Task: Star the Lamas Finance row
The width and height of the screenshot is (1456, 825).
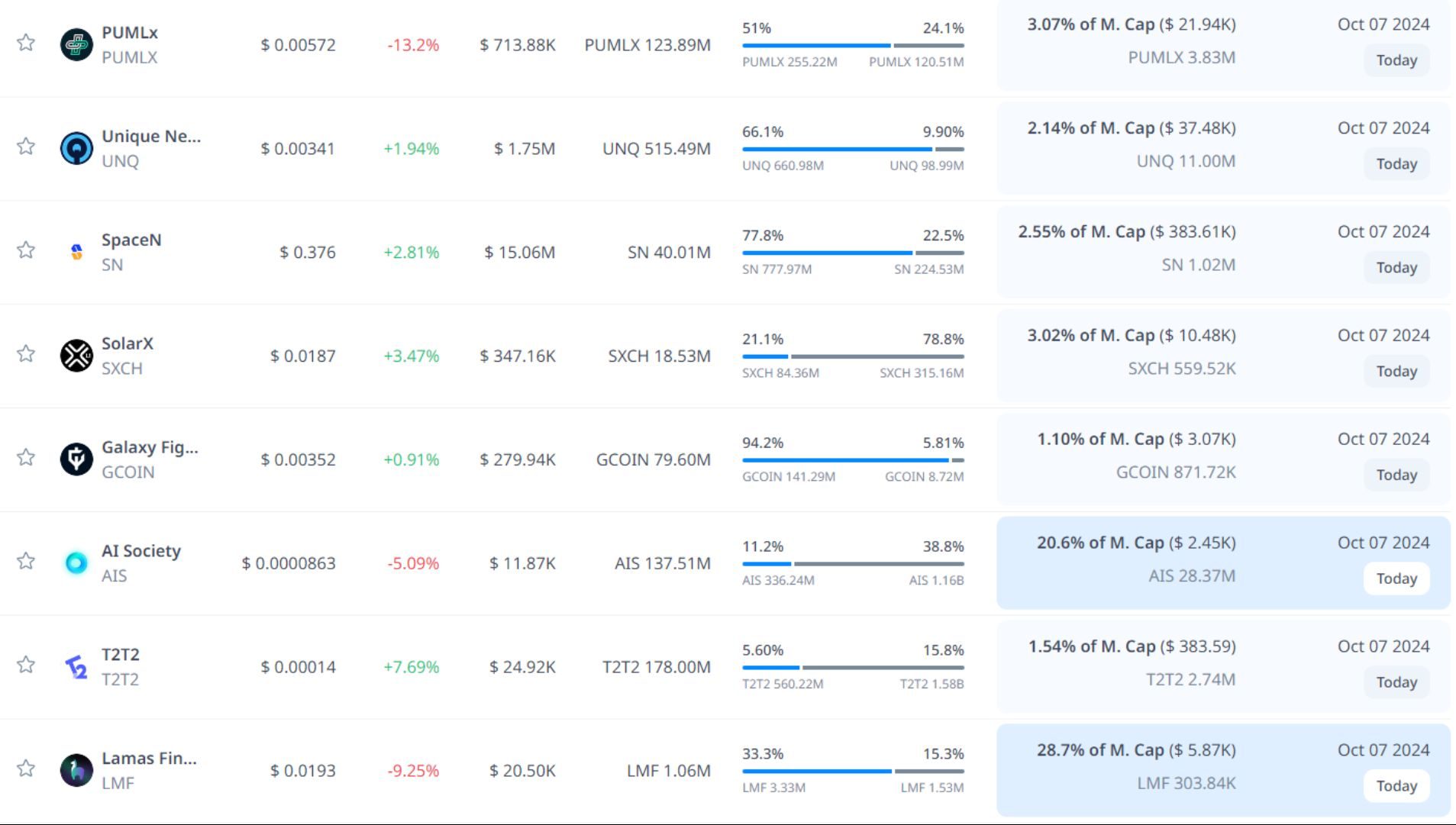Action: click(x=26, y=769)
